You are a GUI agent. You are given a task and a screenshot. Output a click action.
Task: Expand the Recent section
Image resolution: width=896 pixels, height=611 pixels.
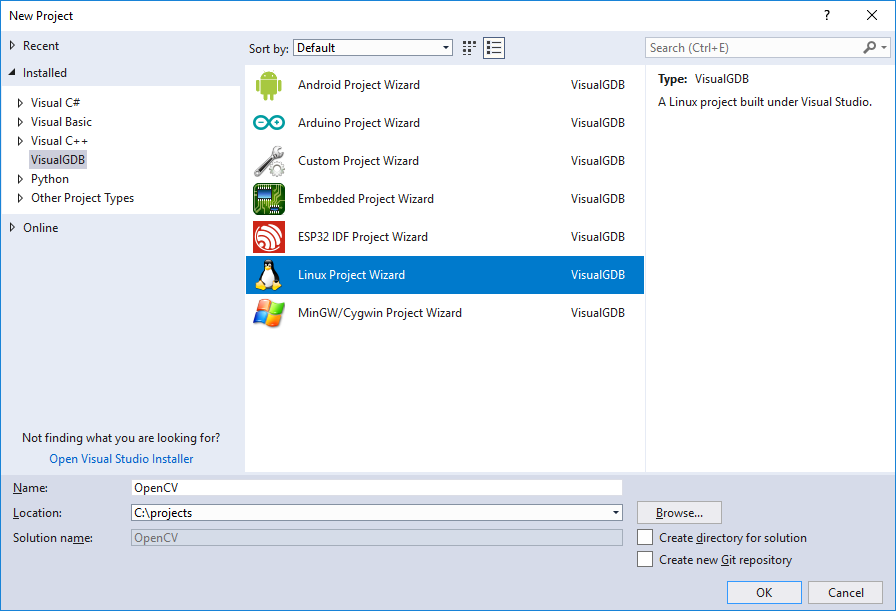point(12,46)
